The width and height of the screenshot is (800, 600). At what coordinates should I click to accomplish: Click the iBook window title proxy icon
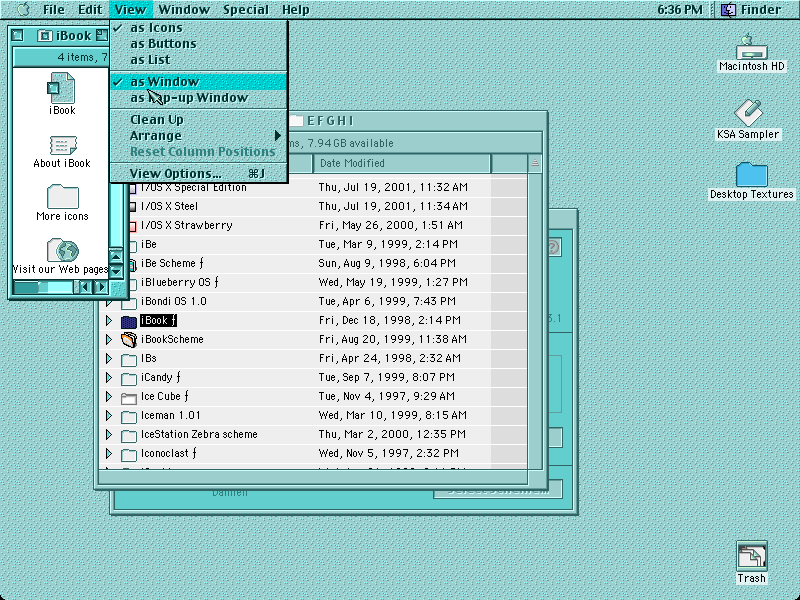45,35
